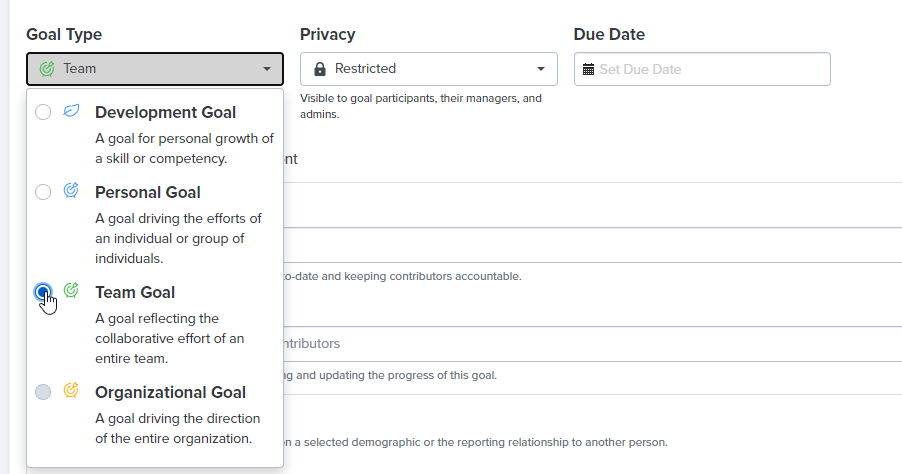902x474 pixels.
Task: Select the Development Goal radio button
Action: 43,112
